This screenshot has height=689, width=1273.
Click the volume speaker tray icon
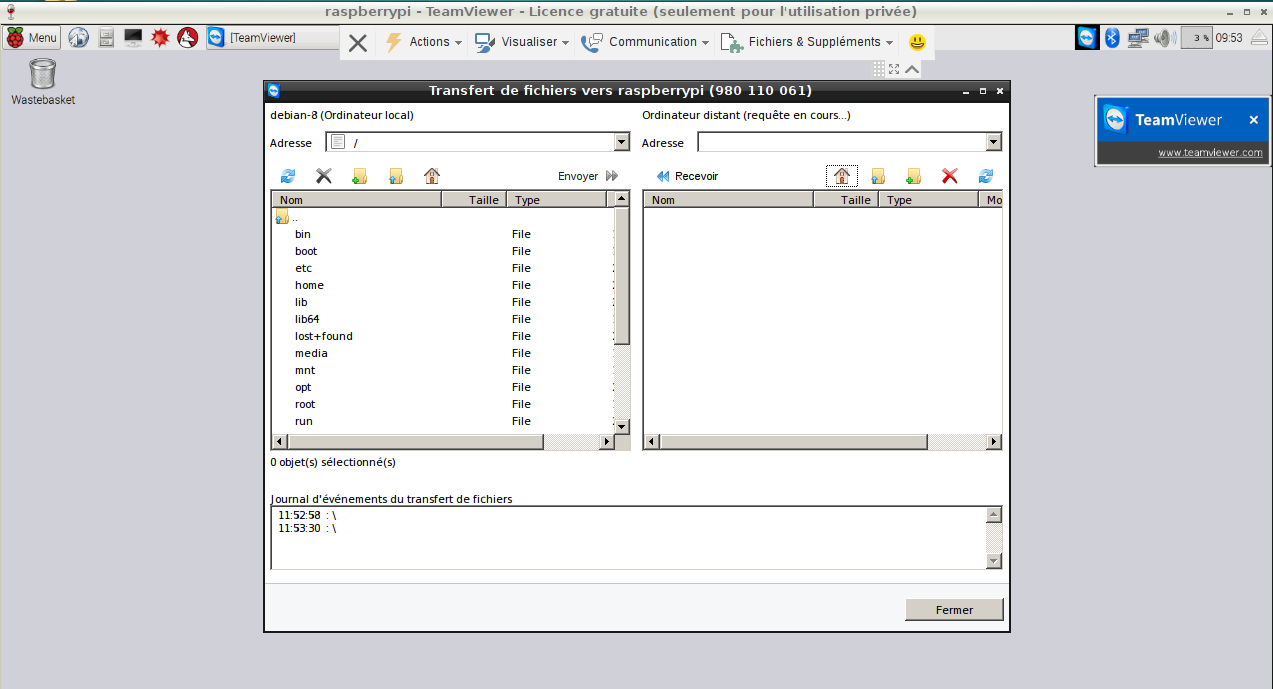pos(1164,38)
